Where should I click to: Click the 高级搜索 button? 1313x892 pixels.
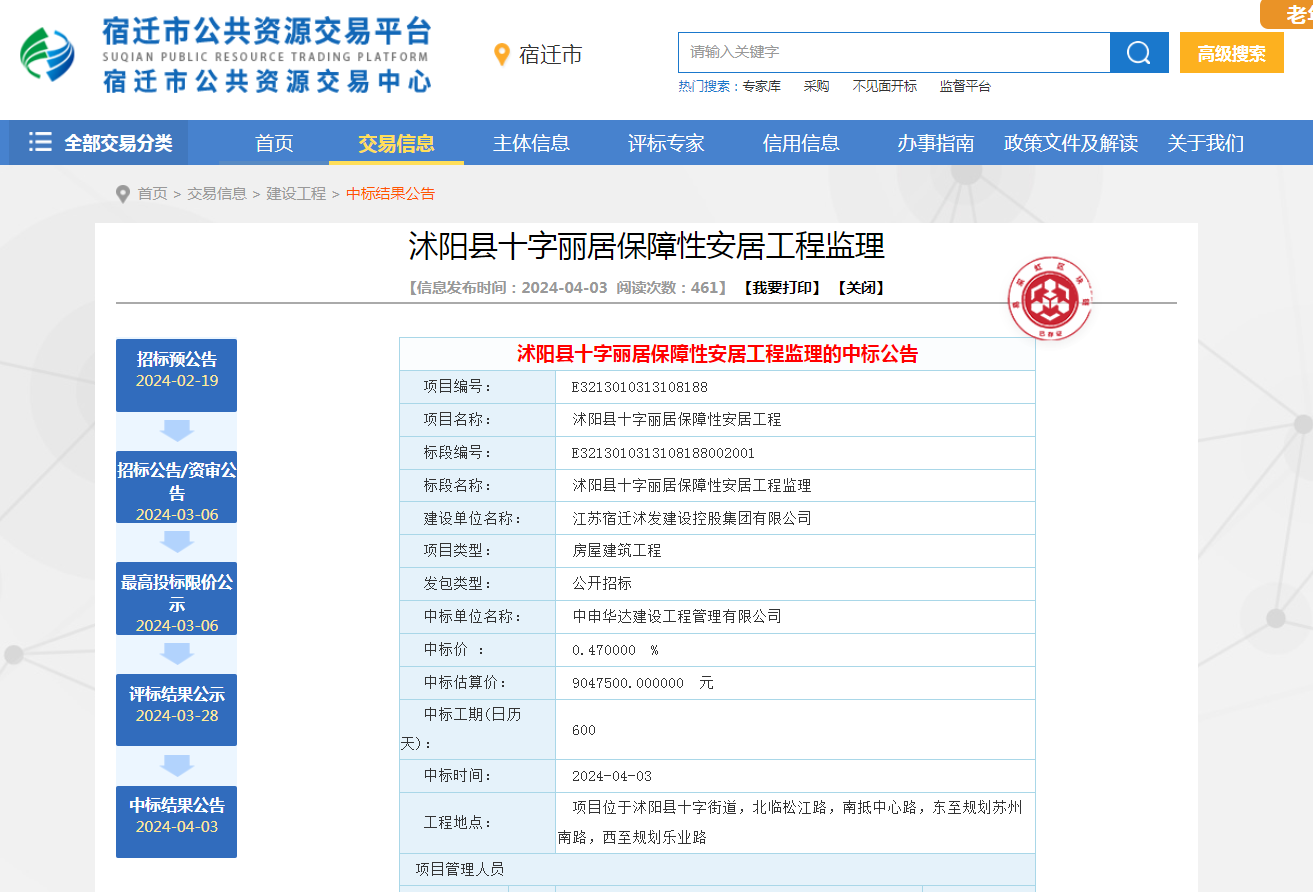pyautogui.click(x=1231, y=53)
